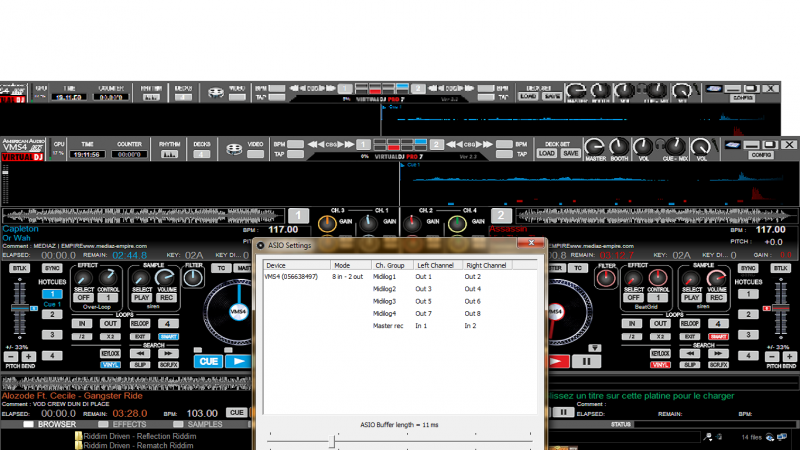Click the film reel video icon
Image resolution: width=800 pixels, height=450 pixels.
(234, 149)
